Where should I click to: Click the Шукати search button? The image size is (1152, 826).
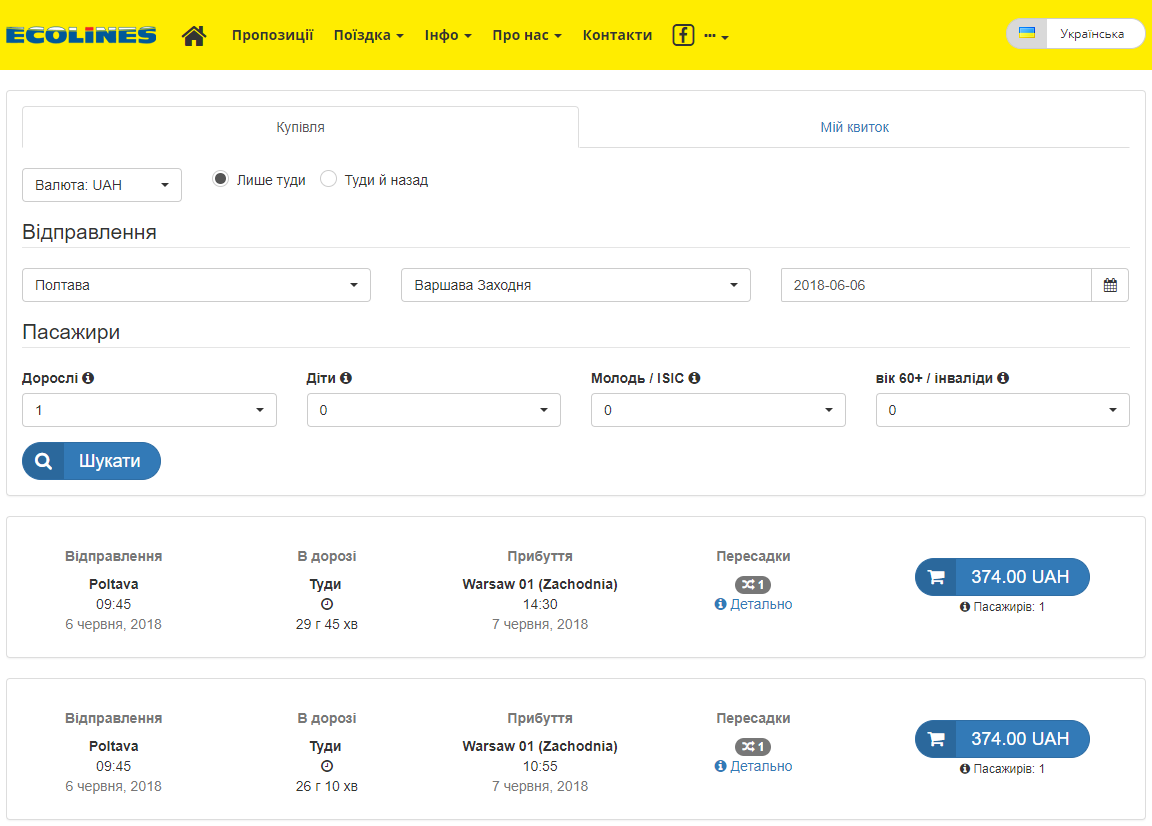tap(92, 461)
